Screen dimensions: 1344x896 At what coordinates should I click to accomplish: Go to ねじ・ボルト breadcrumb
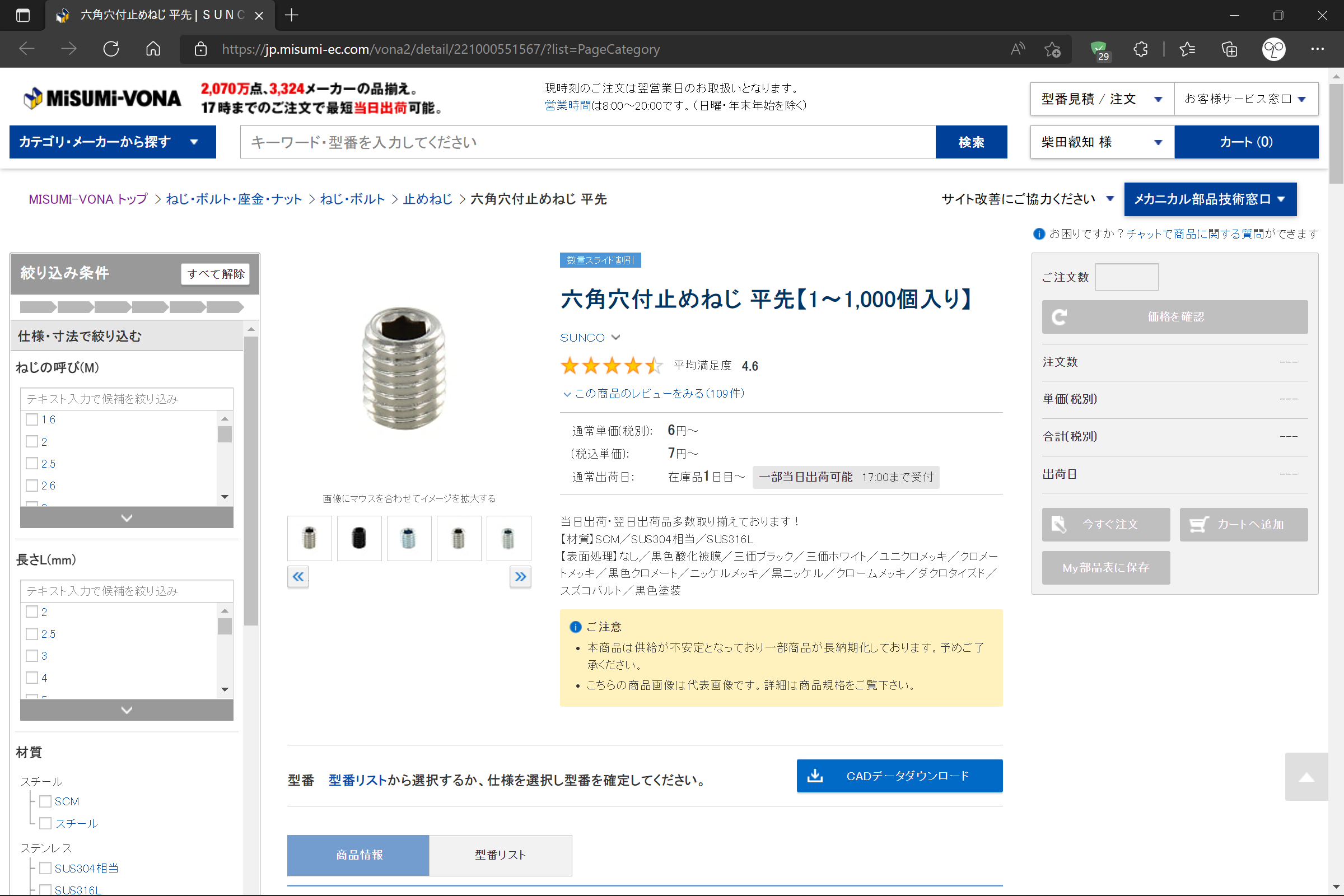tap(353, 199)
